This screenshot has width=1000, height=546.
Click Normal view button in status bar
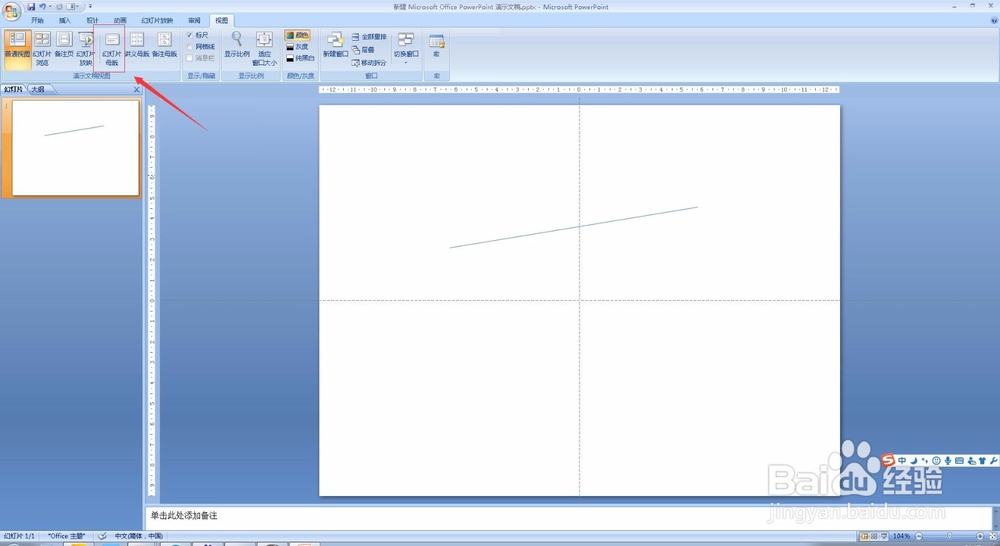tap(864, 536)
